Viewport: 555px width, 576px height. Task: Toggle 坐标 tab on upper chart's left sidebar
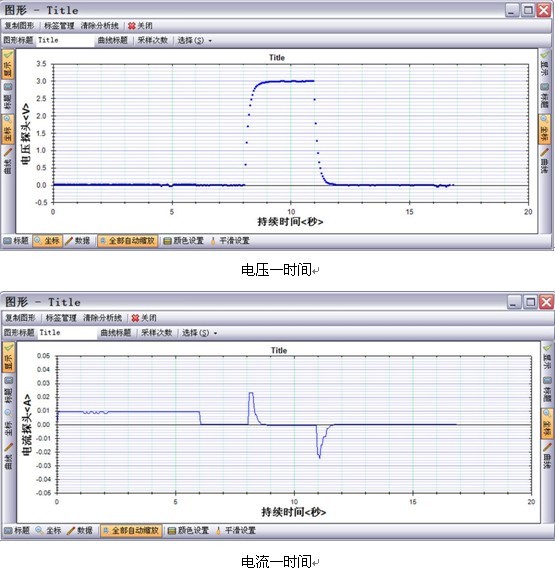8,129
